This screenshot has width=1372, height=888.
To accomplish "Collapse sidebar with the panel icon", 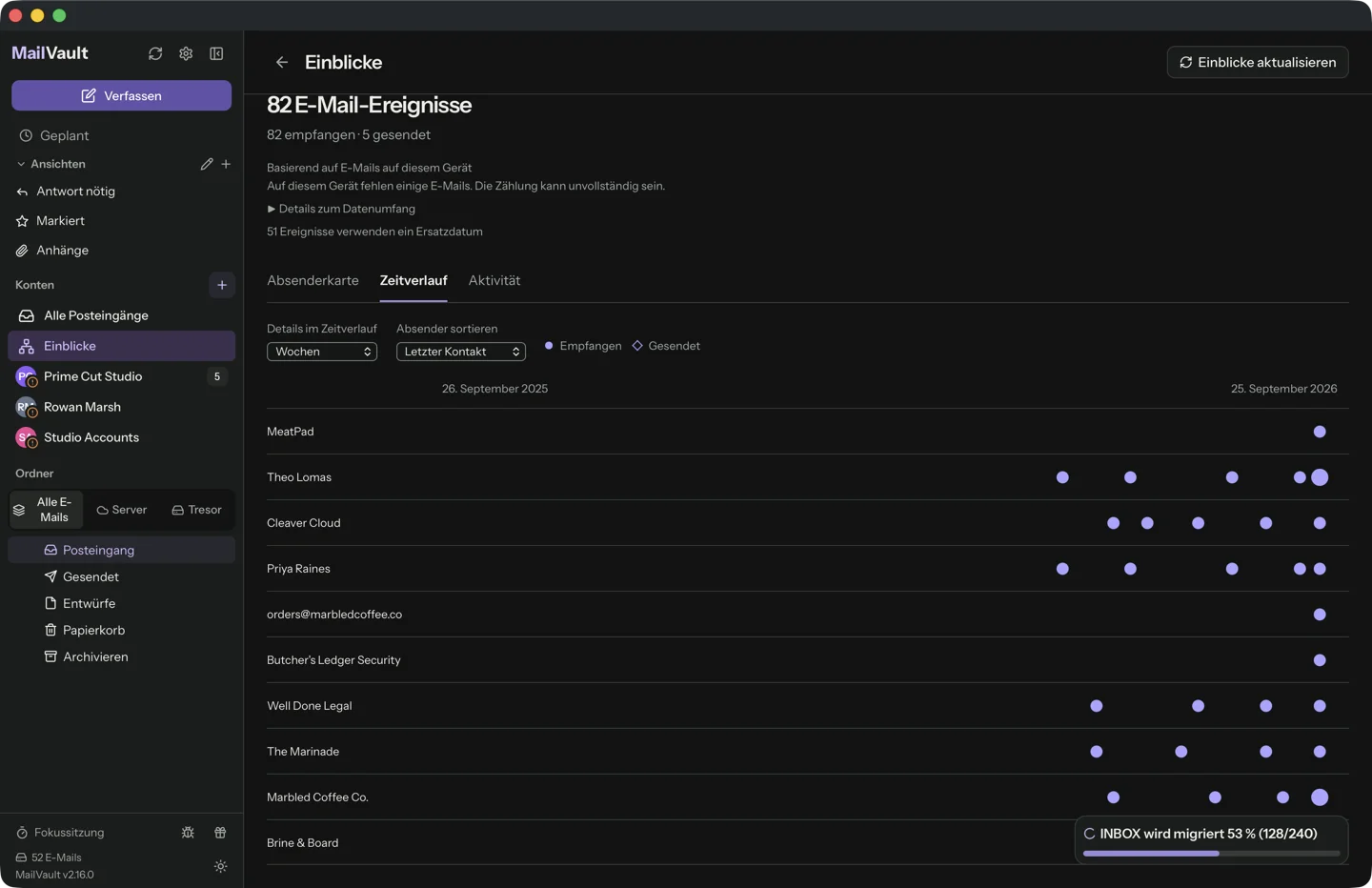I will [216, 53].
